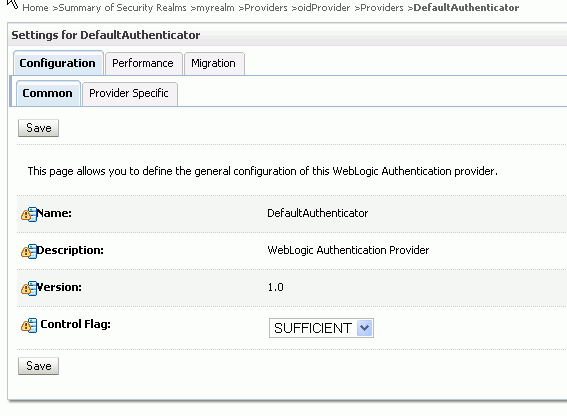Click the warning icon beside Control Flag

pyautogui.click(x=29, y=326)
